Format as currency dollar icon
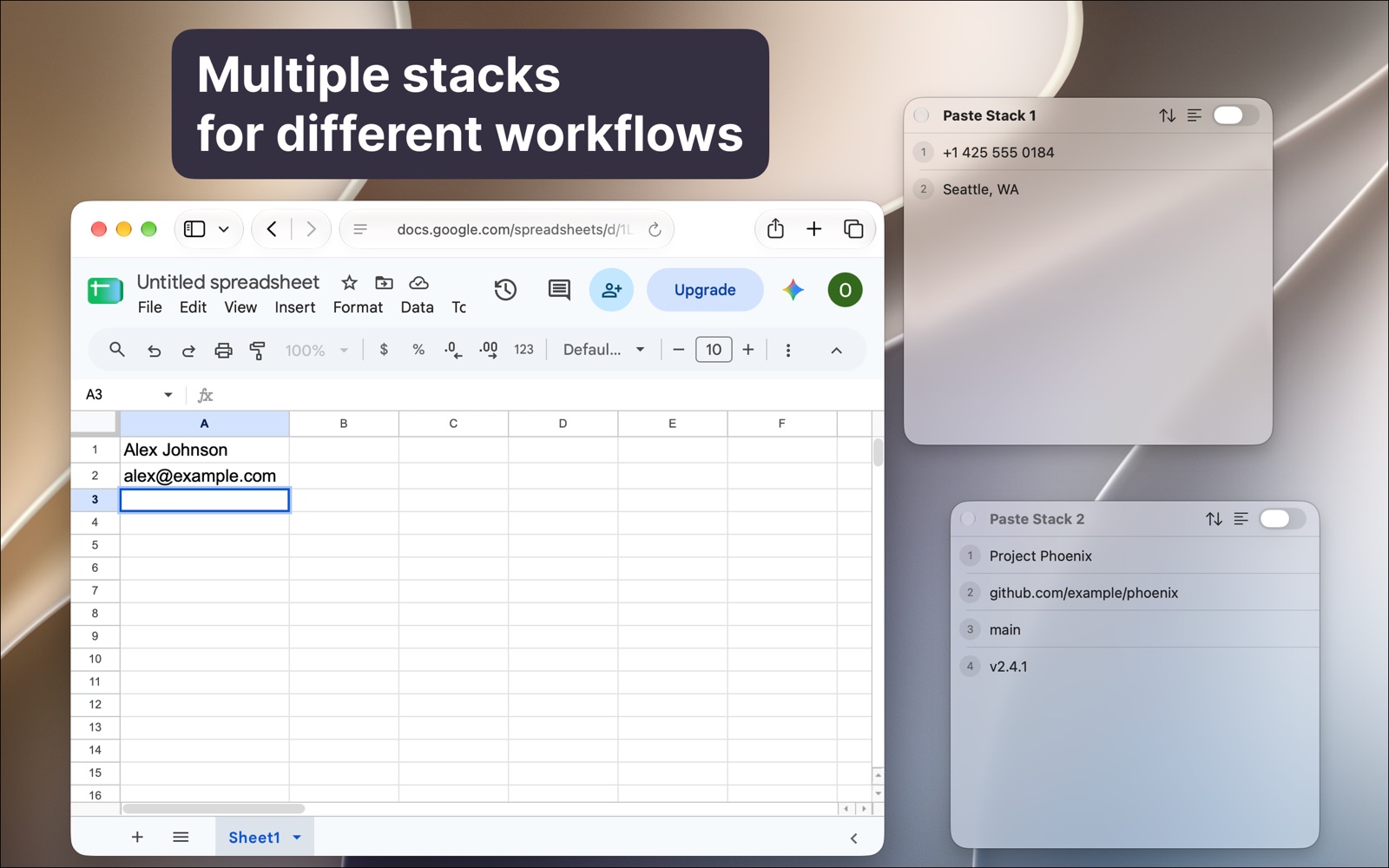1389x868 pixels. pos(384,350)
